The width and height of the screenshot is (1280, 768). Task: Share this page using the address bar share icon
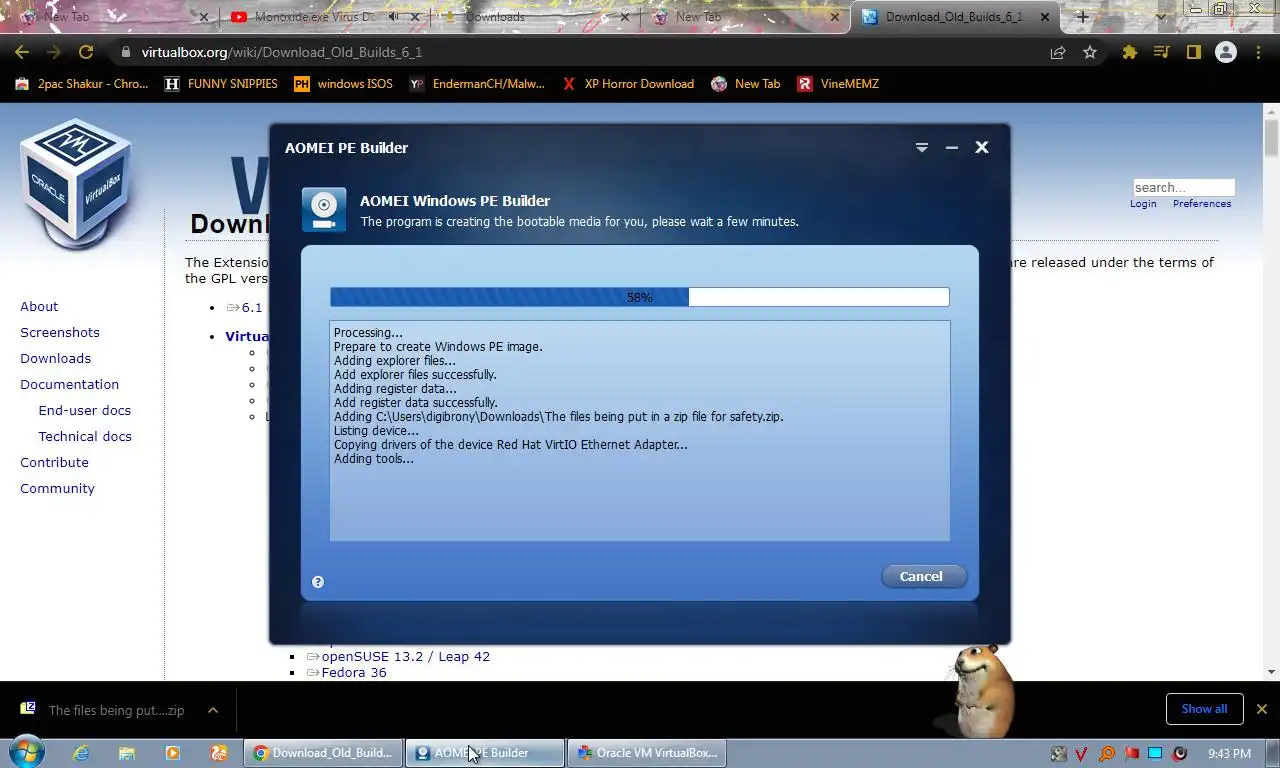[1058, 52]
